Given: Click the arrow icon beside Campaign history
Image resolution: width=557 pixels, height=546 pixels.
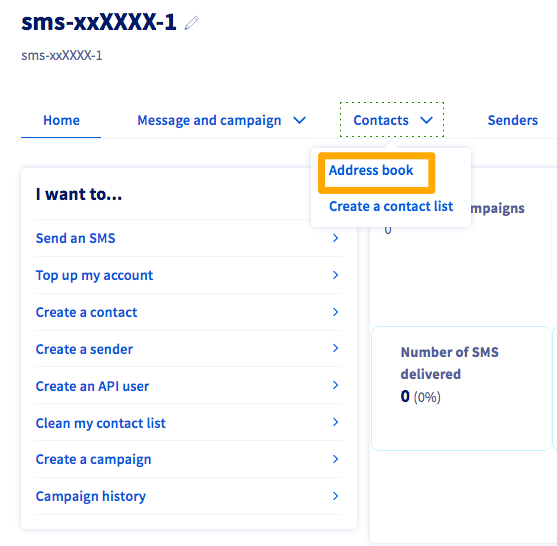Looking at the screenshot, I should (x=335, y=496).
